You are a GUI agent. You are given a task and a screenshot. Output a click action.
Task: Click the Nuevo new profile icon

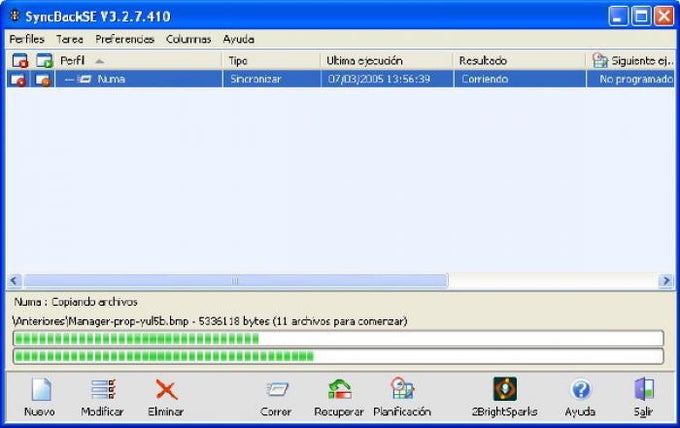41,389
